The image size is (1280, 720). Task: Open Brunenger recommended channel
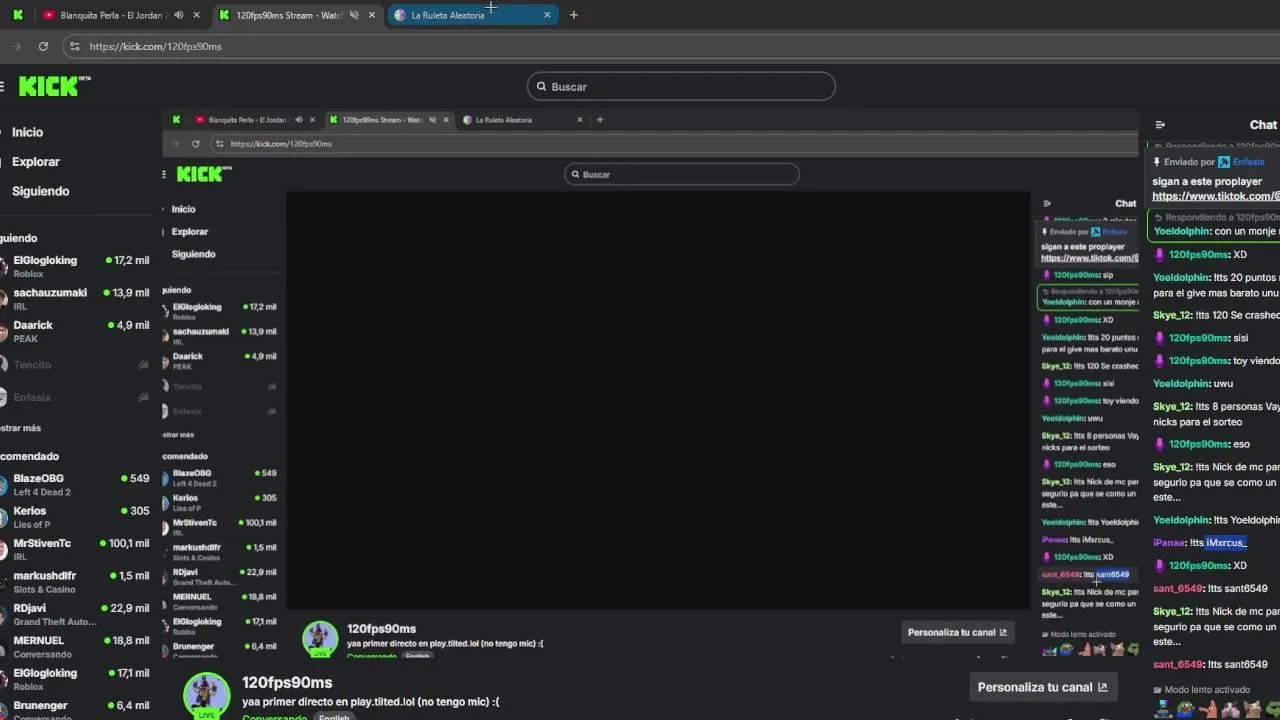click(76, 710)
